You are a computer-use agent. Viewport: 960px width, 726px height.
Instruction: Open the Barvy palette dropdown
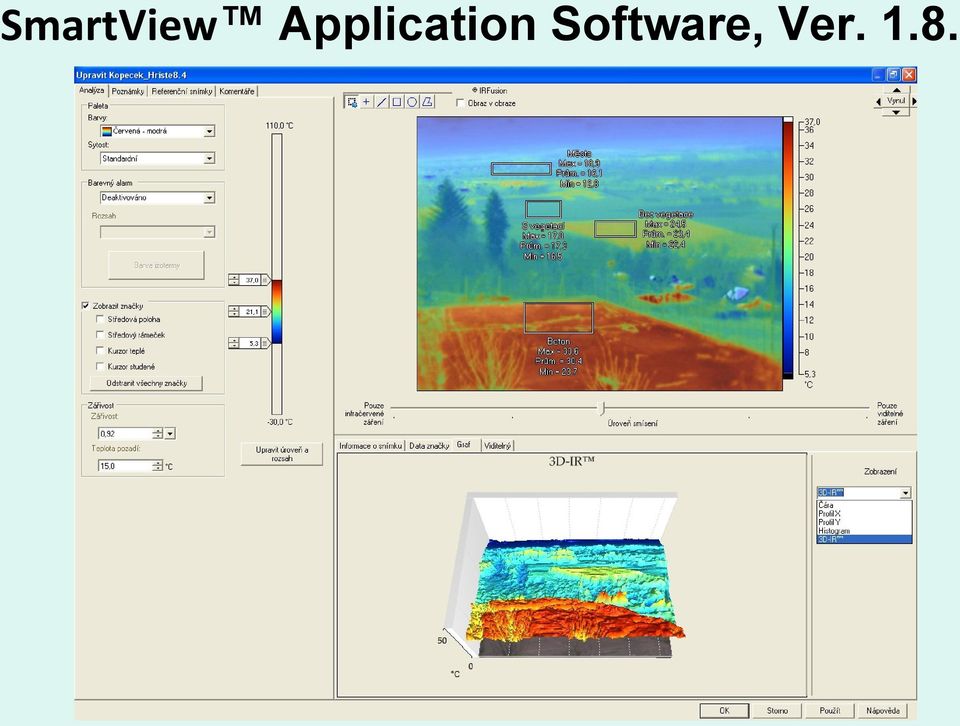pos(209,131)
